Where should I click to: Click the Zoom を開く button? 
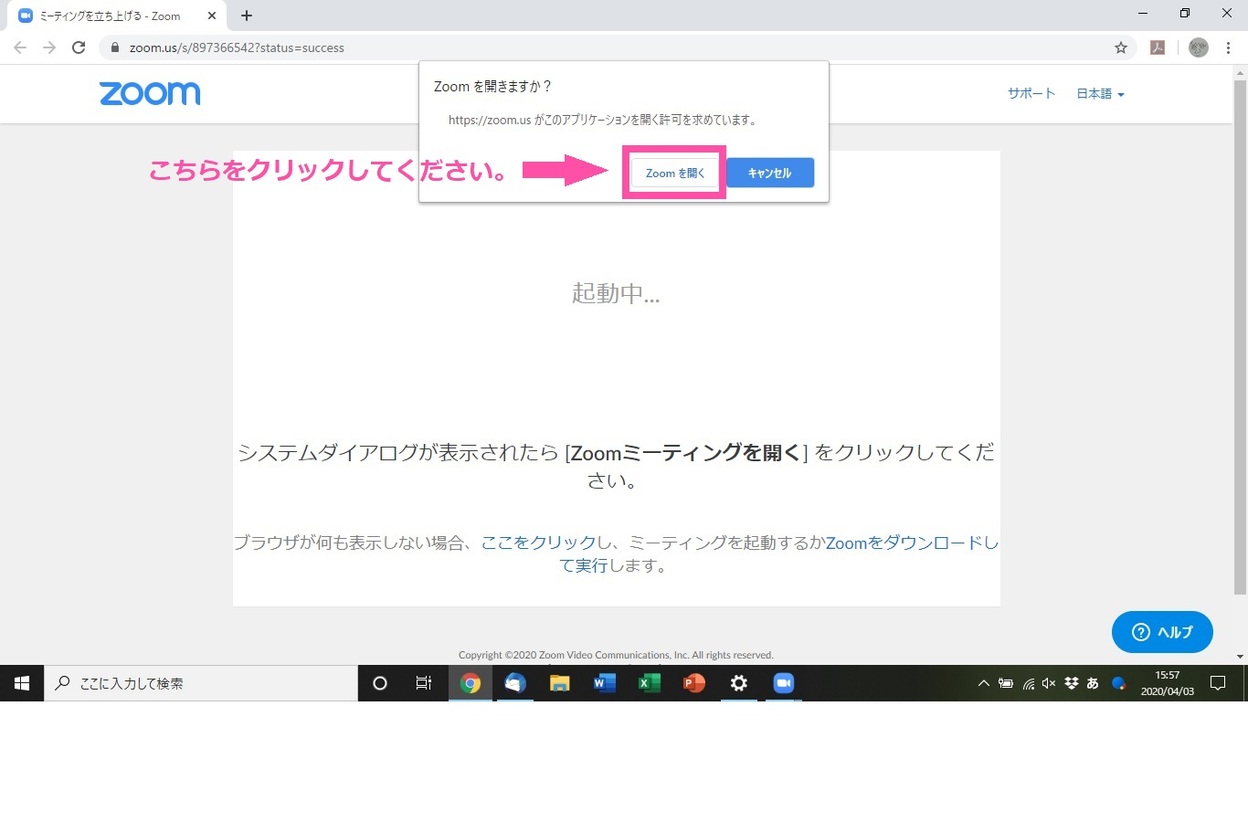pos(675,173)
